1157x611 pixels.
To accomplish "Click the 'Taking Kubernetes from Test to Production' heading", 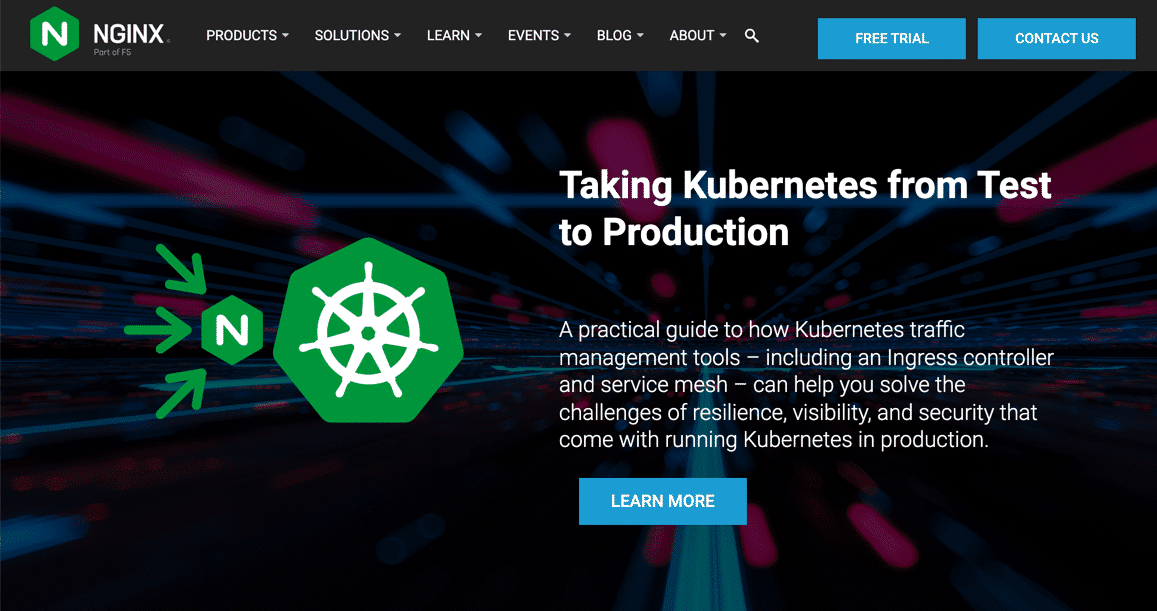I will [804, 208].
